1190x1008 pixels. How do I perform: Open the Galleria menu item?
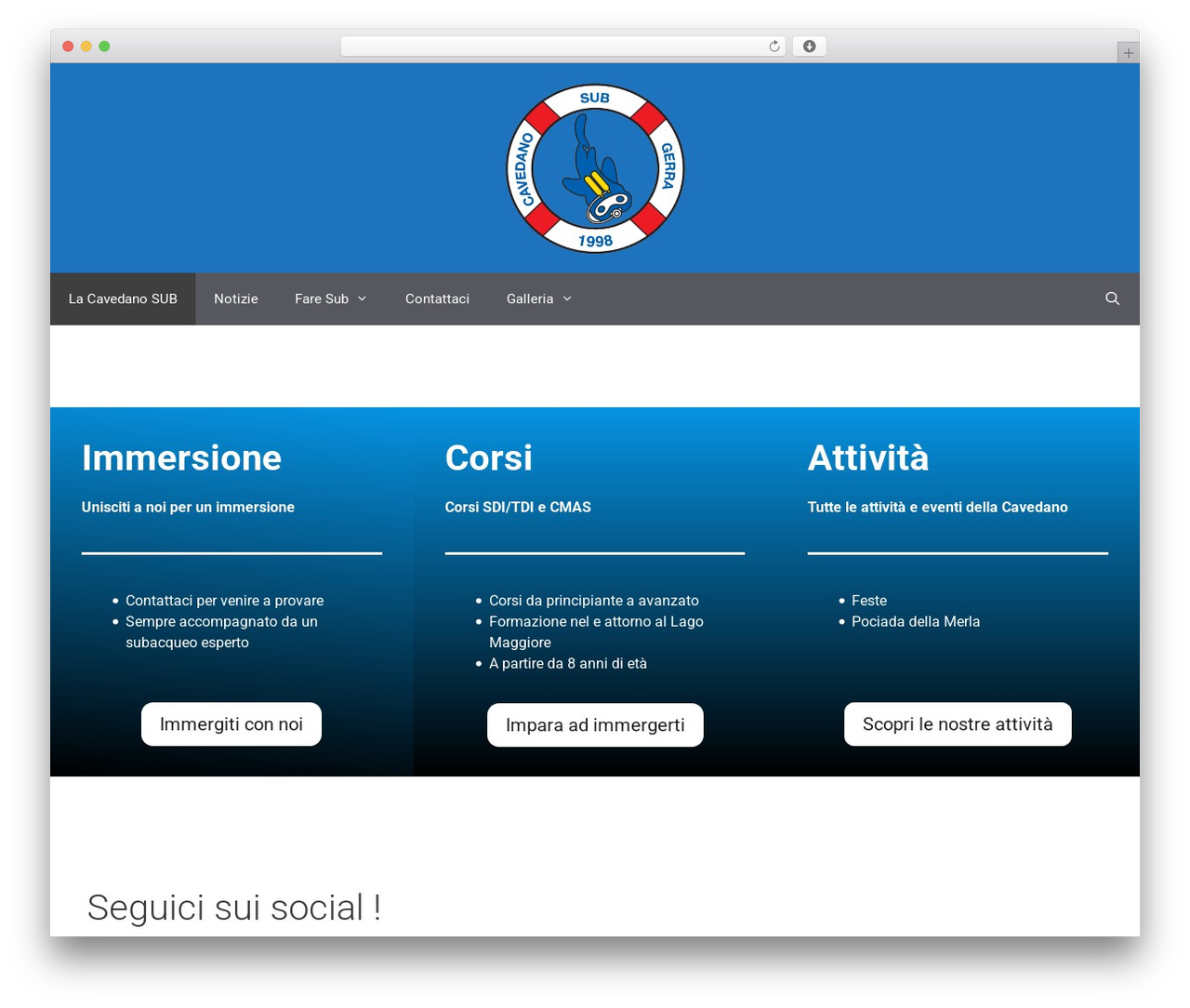(x=530, y=298)
